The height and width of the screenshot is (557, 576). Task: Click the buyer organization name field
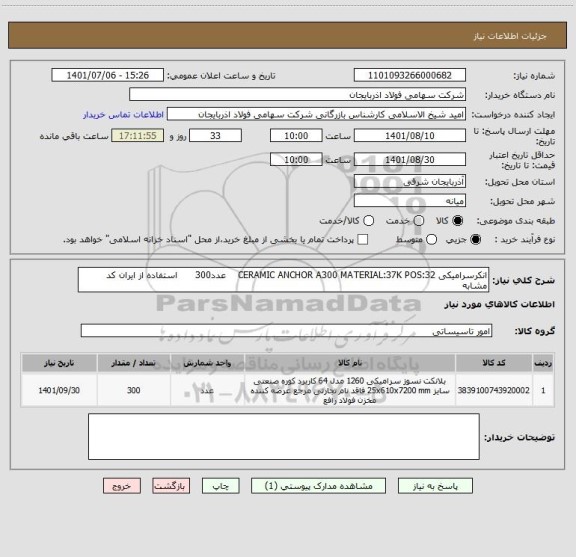click(298, 95)
